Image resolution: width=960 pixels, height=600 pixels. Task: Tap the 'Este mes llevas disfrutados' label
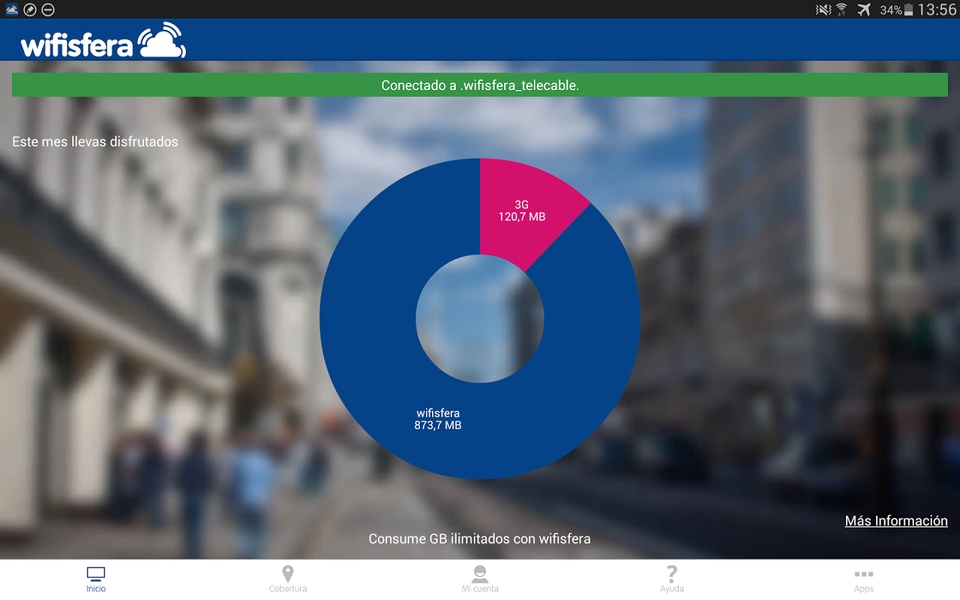(96, 141)
